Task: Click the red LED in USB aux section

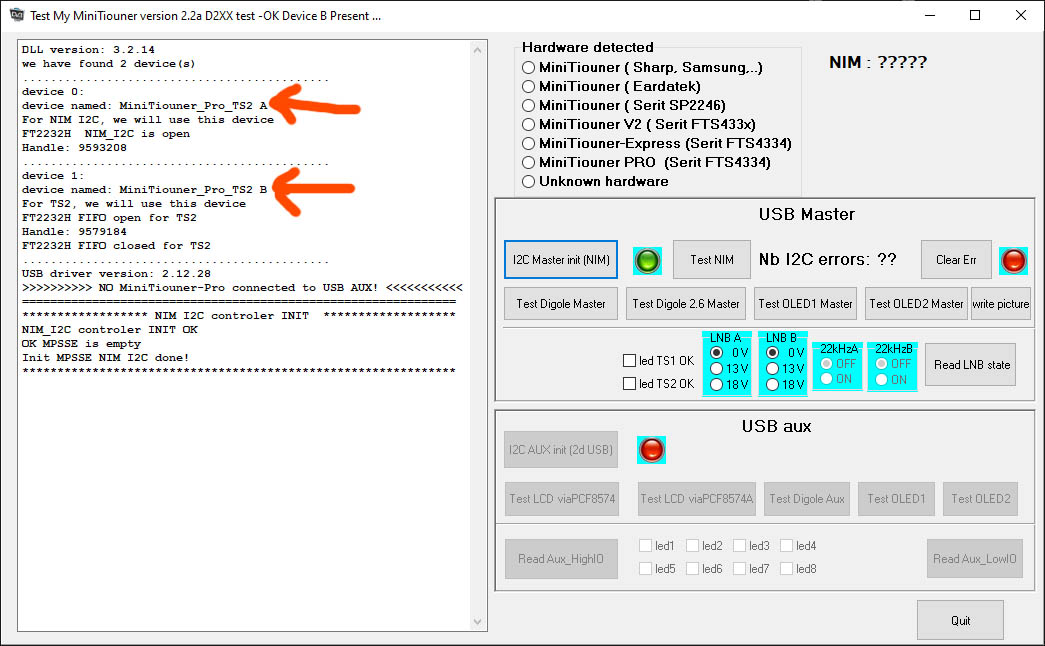Action: [x=651, y=450]
